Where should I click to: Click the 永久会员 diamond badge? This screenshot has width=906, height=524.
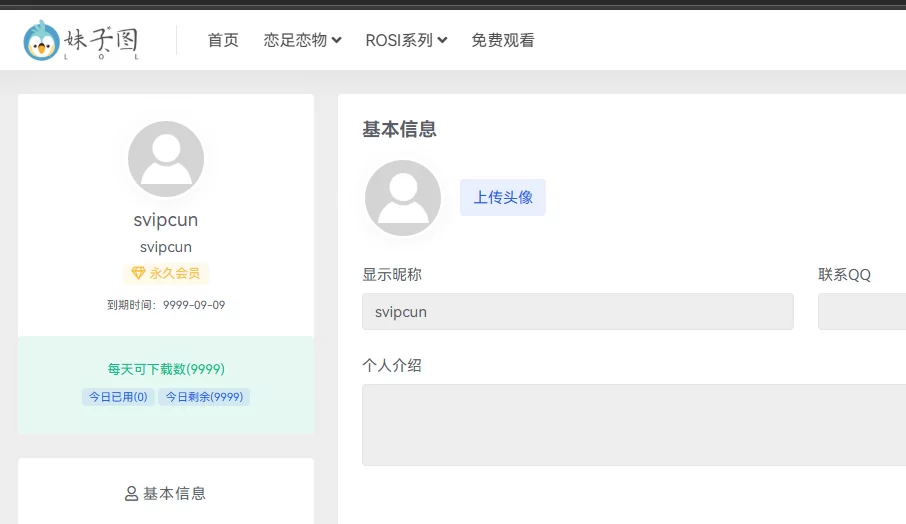coord(166,273)
